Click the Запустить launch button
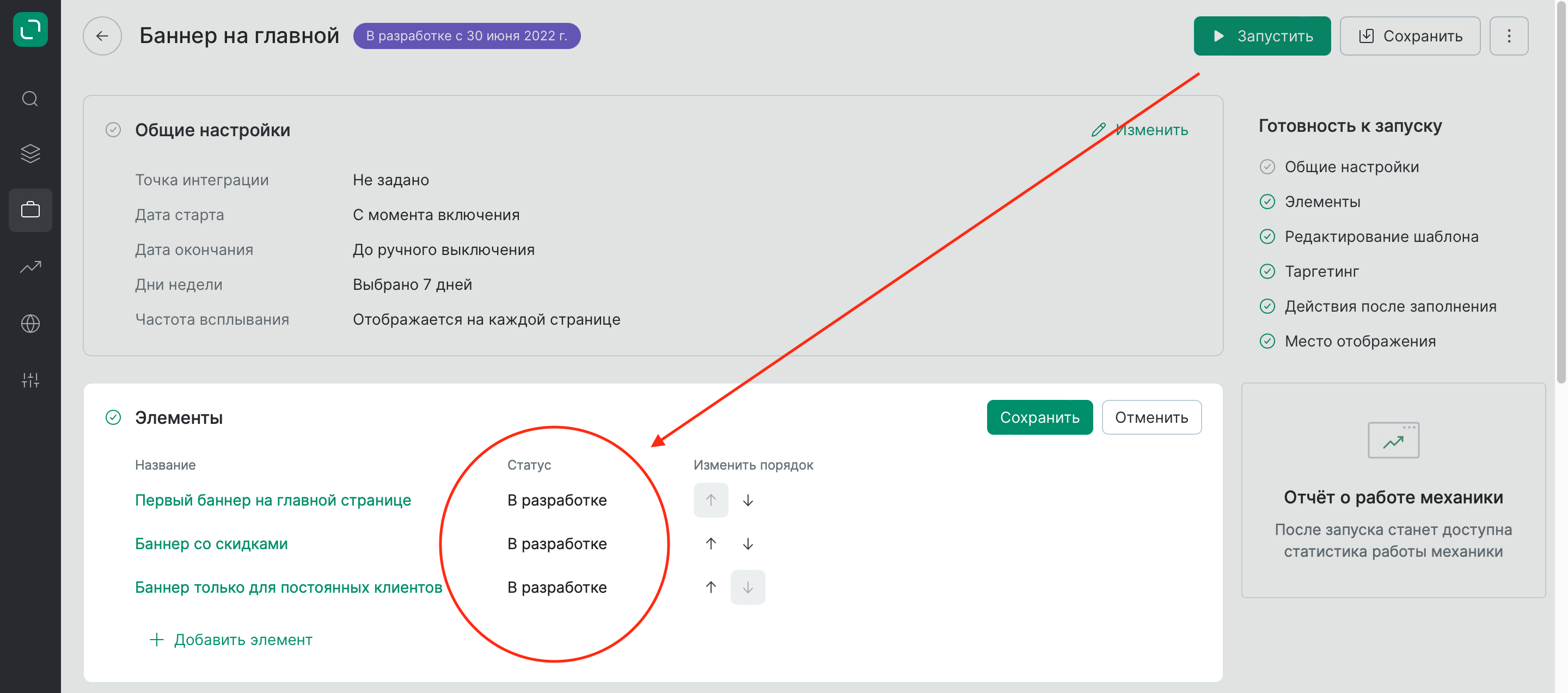 [x=1262, y=36]
